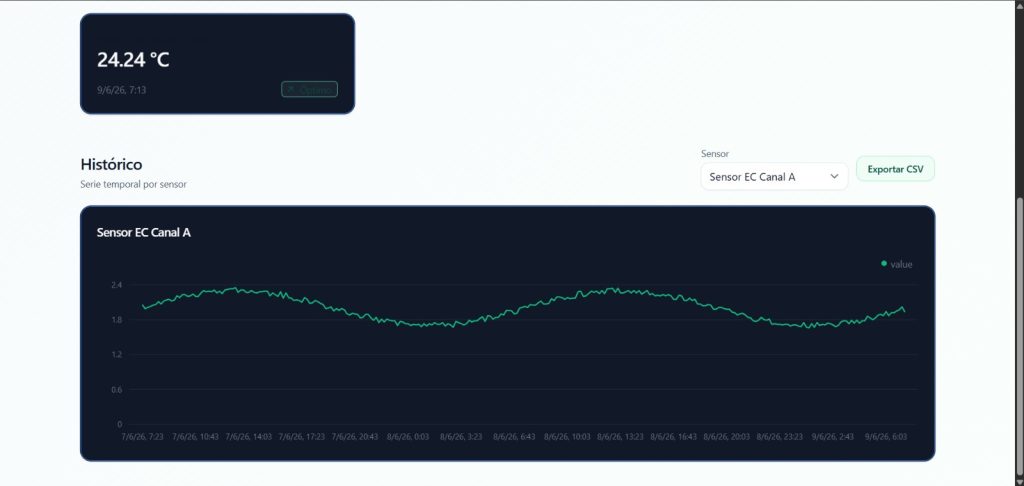Screen dimensions: 1024x486
Task: Click the 8/6/26, 6:43 x-axis label
Action: click(515, 436)
